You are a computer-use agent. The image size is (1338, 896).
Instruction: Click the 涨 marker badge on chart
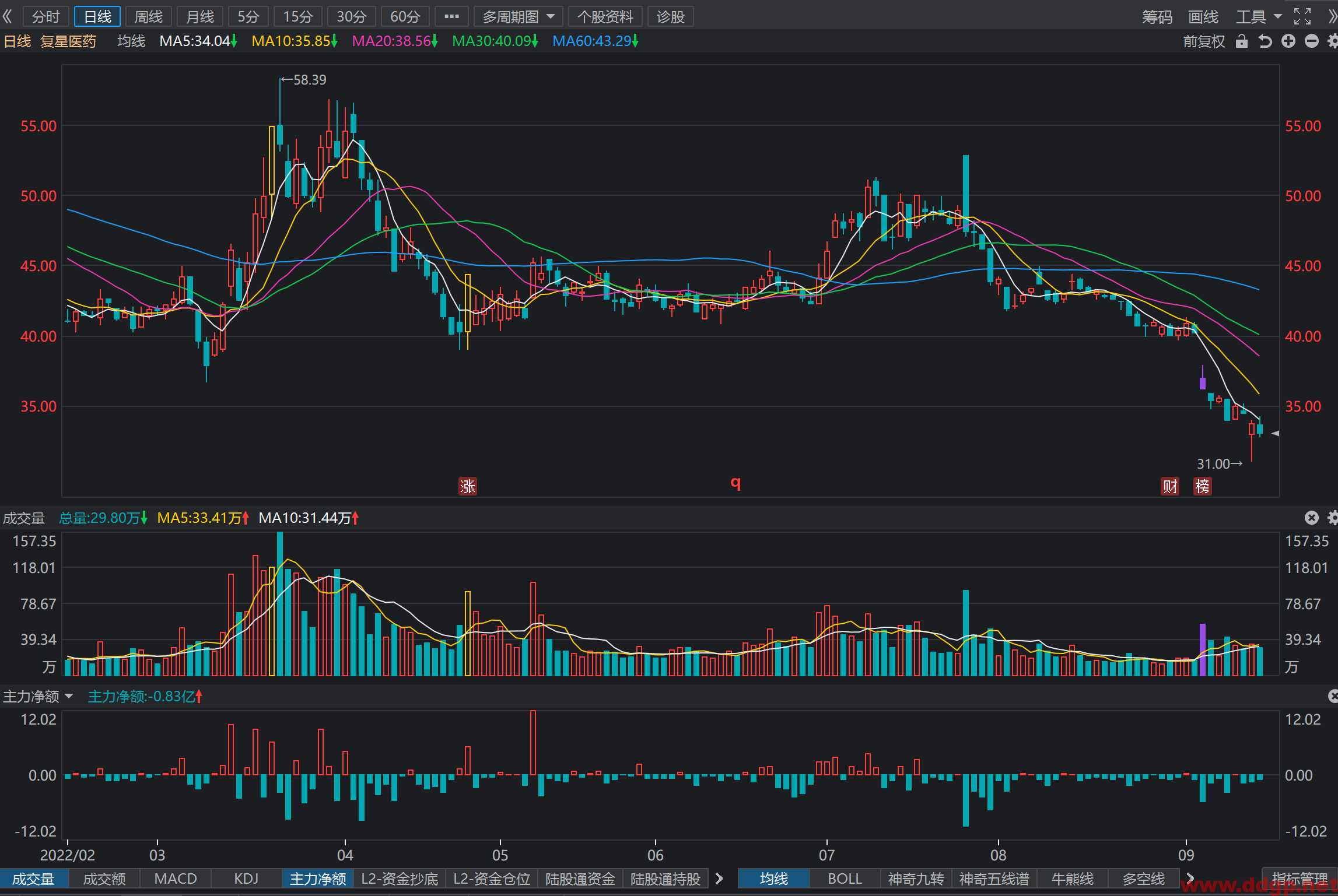(x=468, y=486)
